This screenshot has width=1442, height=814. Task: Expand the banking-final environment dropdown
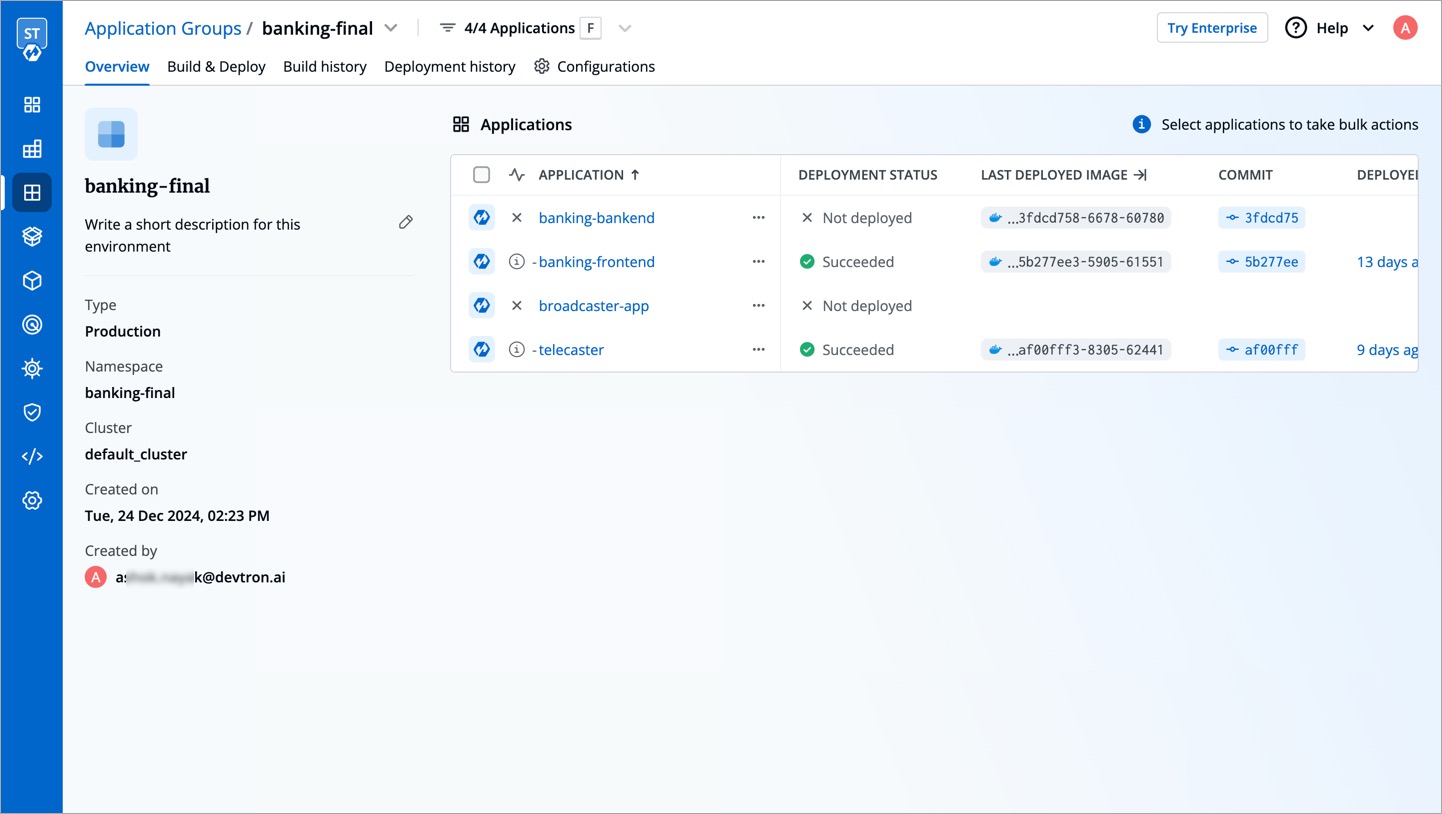coord(391,28)
